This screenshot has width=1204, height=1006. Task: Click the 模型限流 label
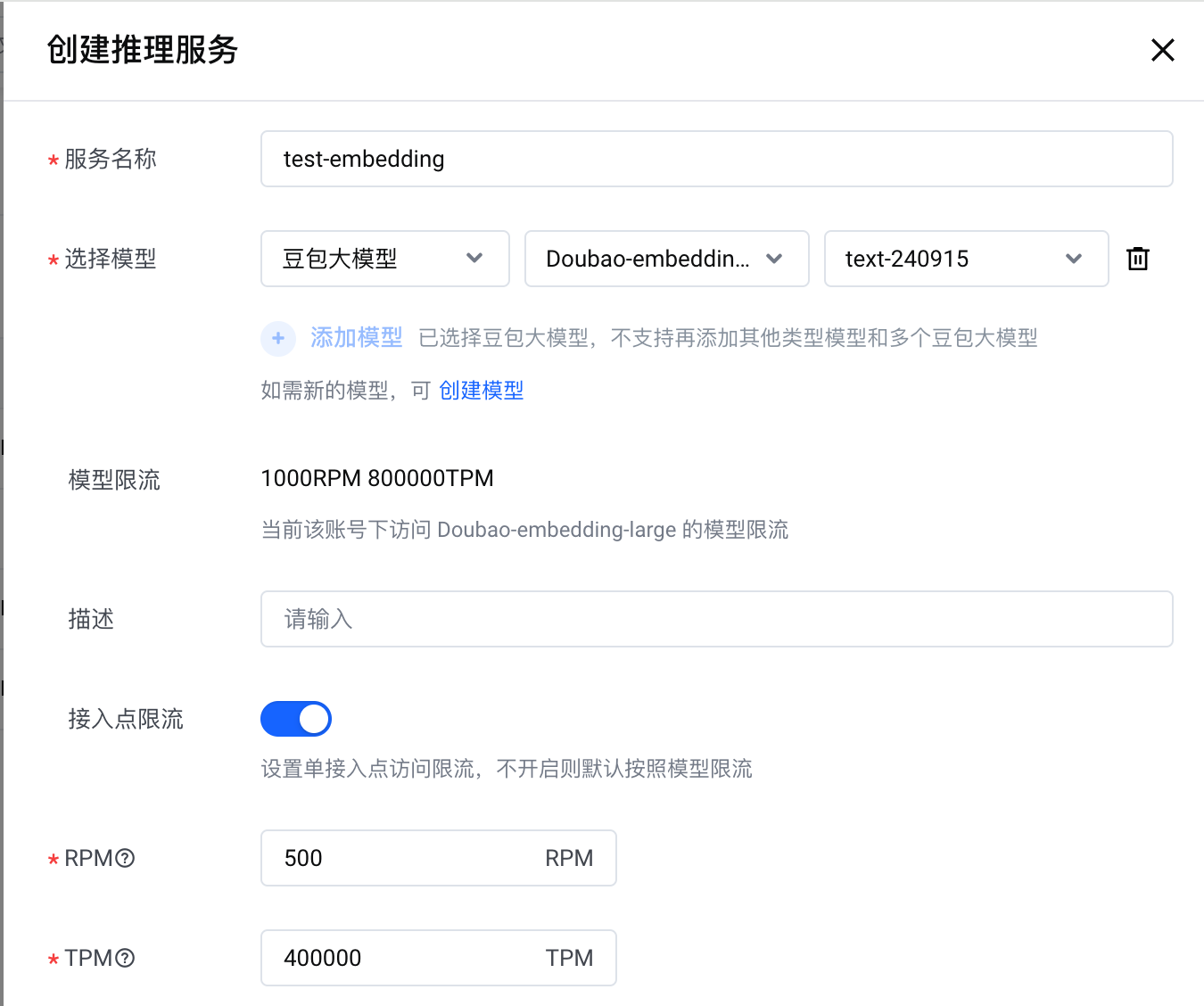click(x=114, y=480)
